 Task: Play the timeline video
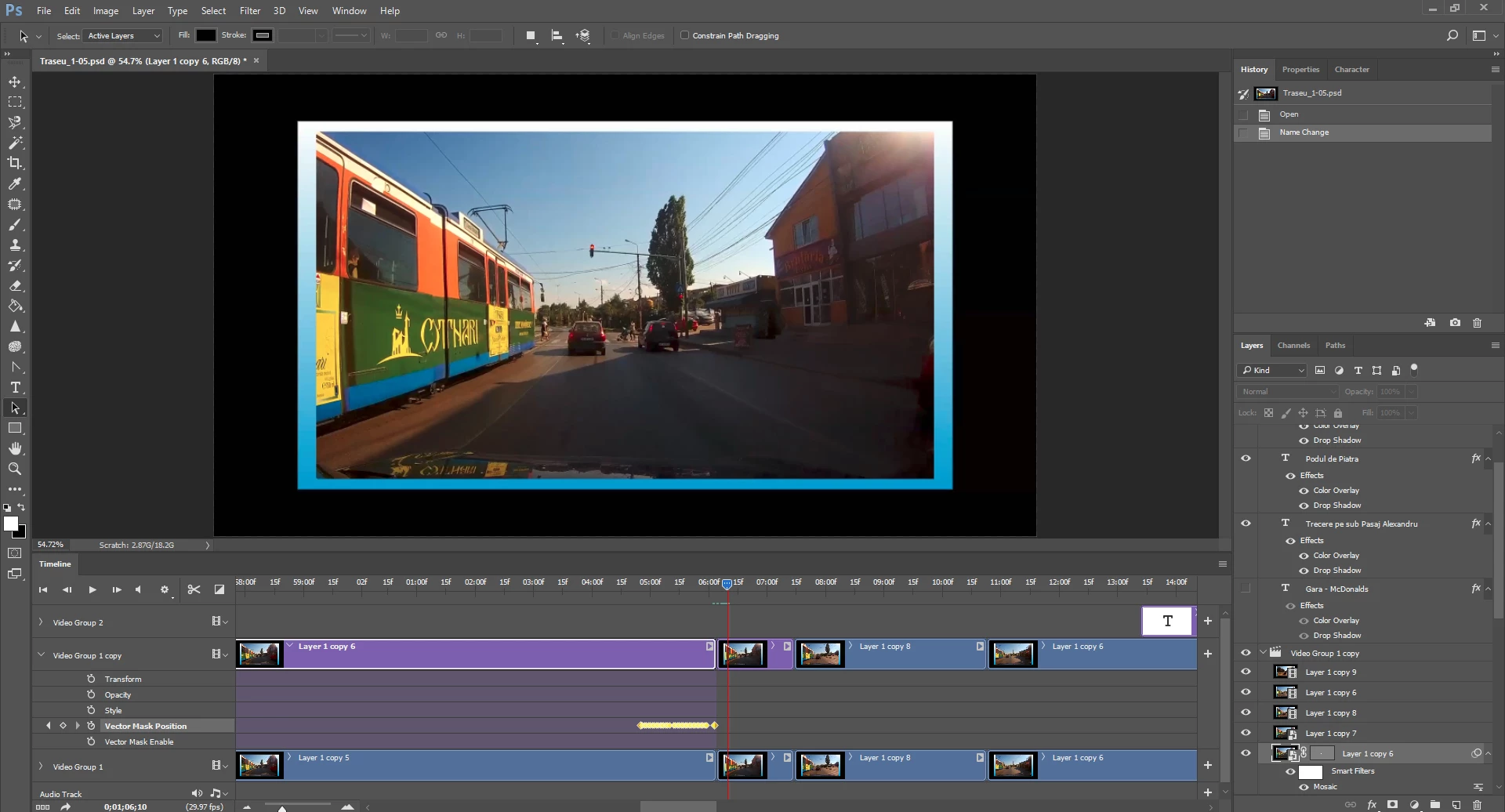[92, 589]
